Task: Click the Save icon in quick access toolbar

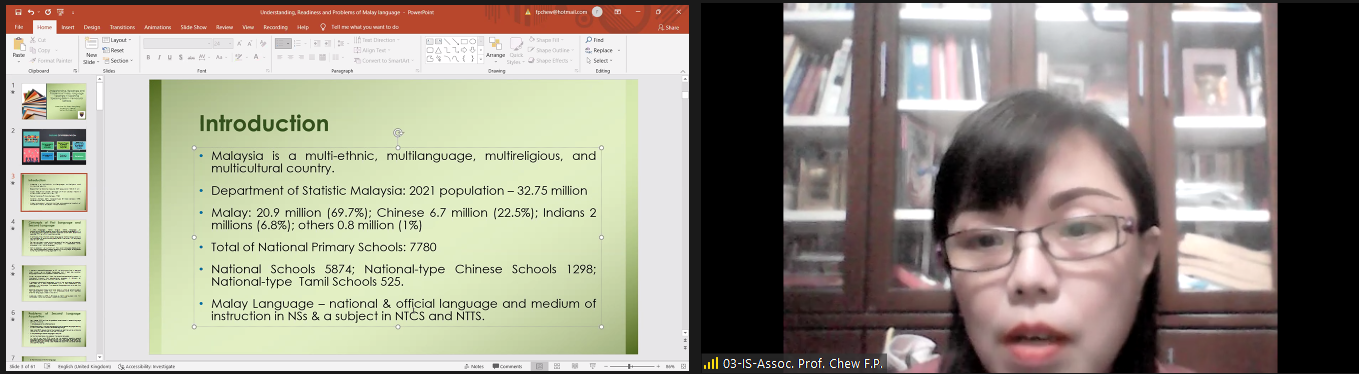Action: click(18, 12)
